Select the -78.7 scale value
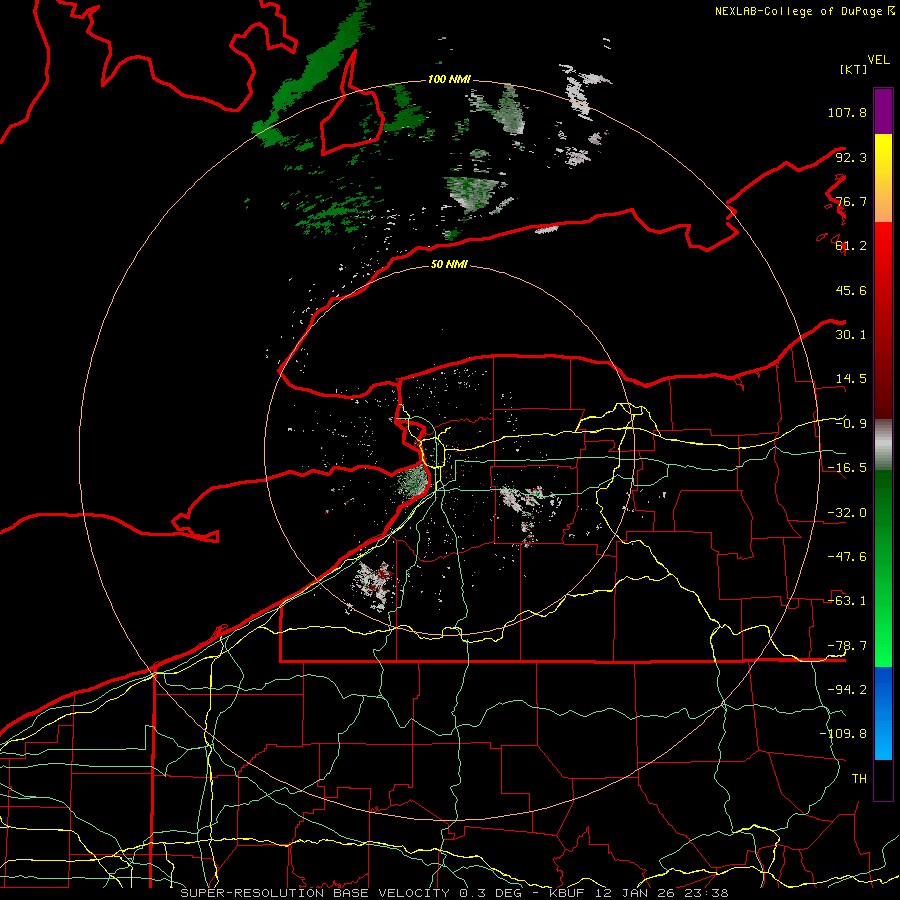The height and width of the screenshot is (900, 900). coord(847,646)
